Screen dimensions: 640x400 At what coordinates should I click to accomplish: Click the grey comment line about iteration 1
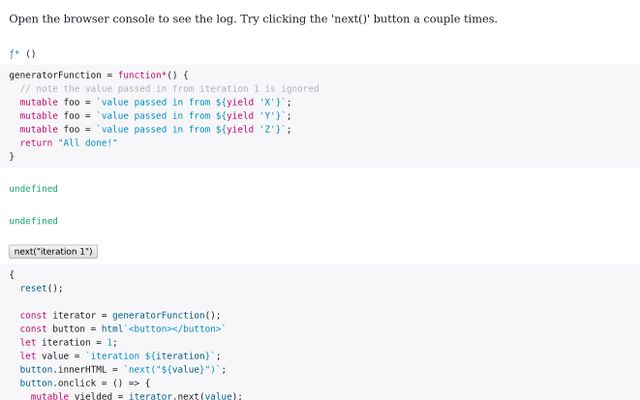(x=169, y=89)
